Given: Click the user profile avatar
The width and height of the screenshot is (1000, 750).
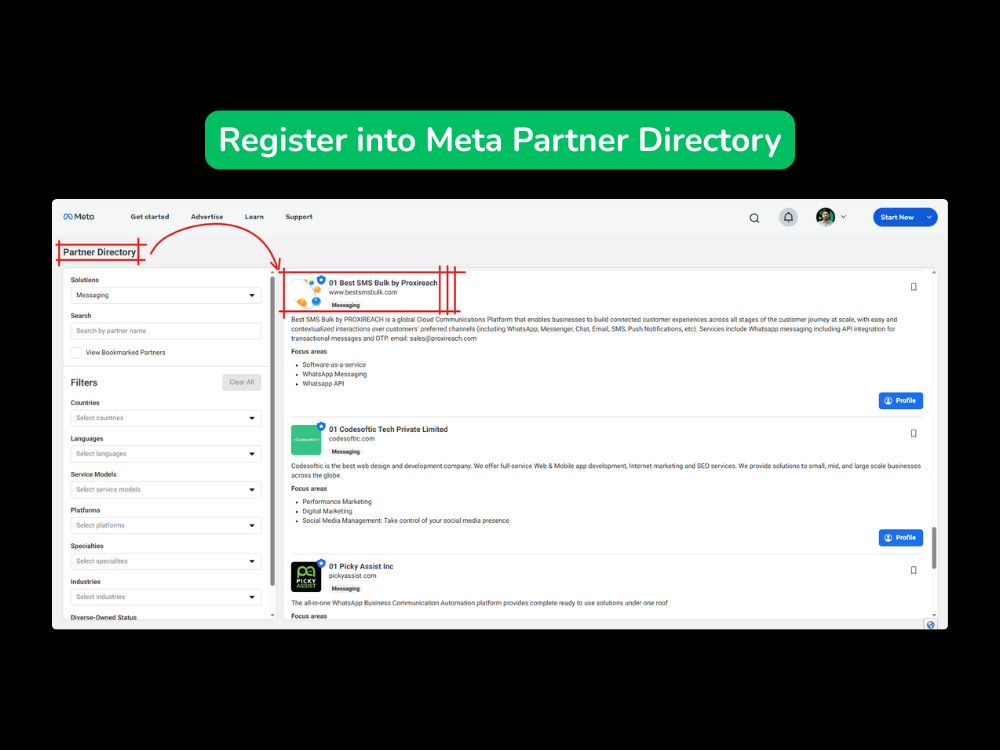Looking at the screenshot, I should point(825,217).
